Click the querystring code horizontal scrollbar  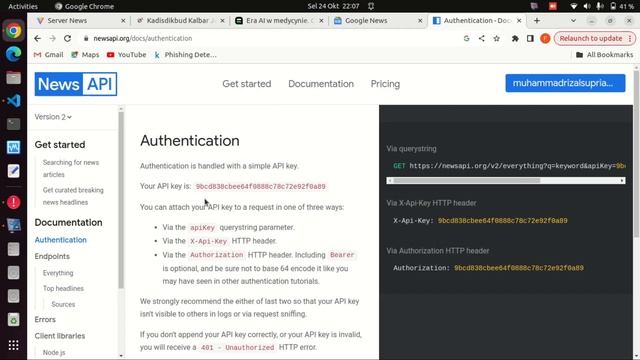pos(505,180)
